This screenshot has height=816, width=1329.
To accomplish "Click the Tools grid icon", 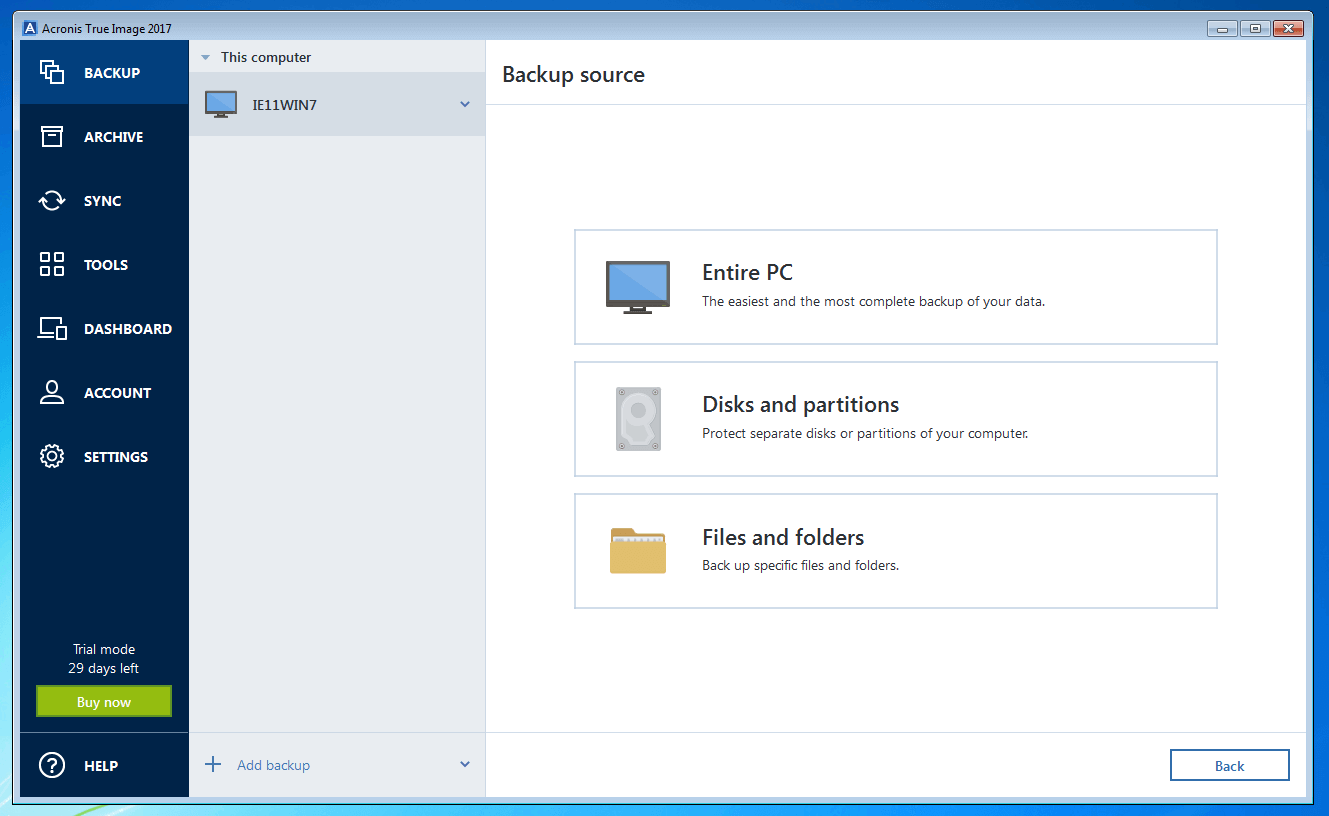I will (x=52, y=264).
